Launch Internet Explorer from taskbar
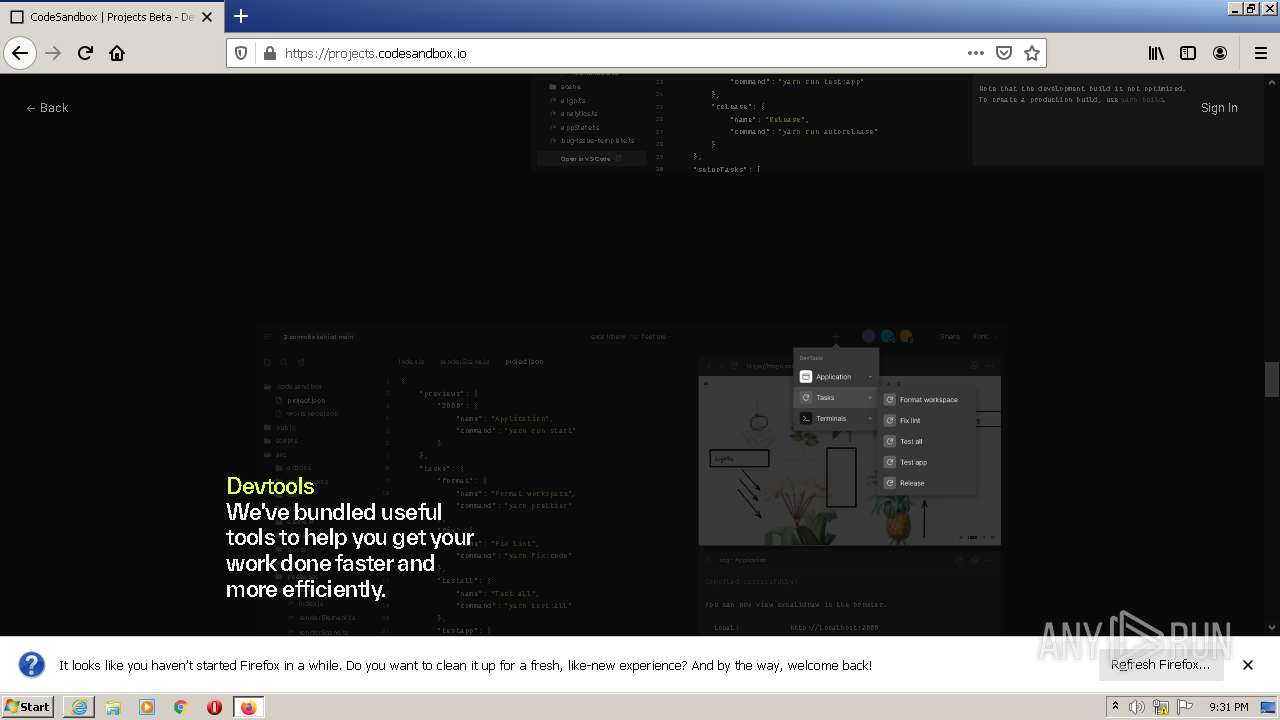This screenshot has width=1280, height=720. click(79, 707)
